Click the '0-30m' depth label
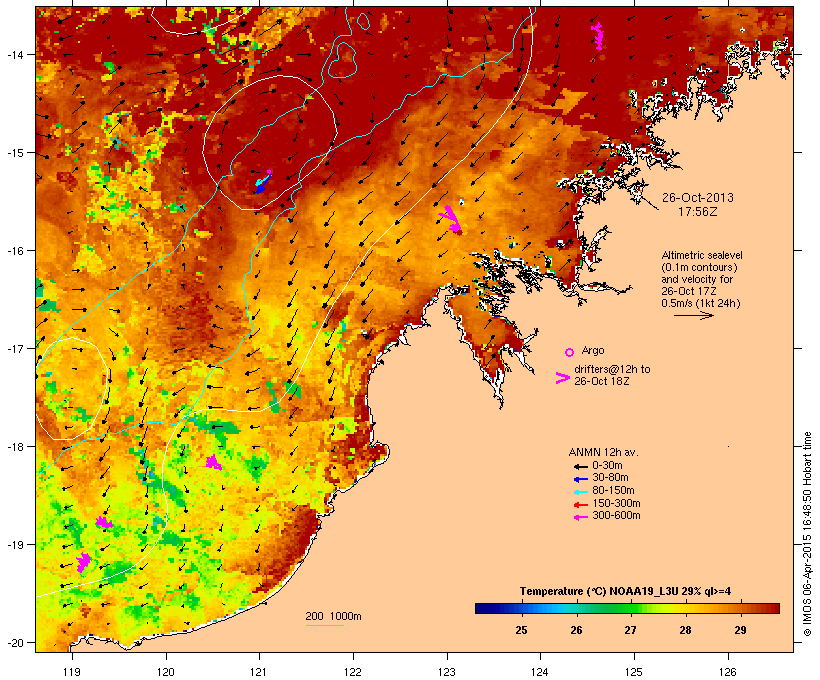820x680 pixels. point(607,466)
